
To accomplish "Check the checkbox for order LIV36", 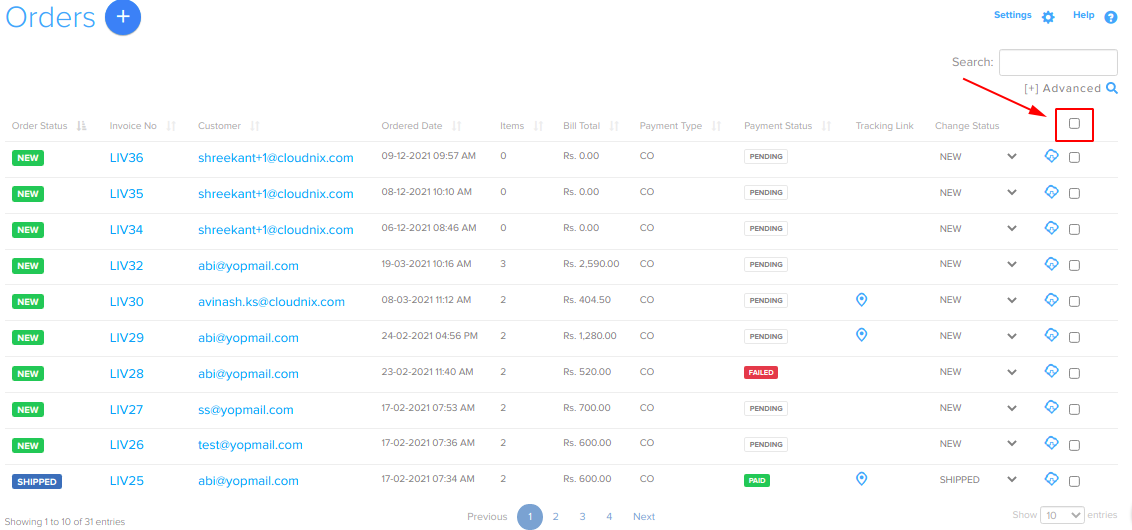I will tap(1074, 157).
